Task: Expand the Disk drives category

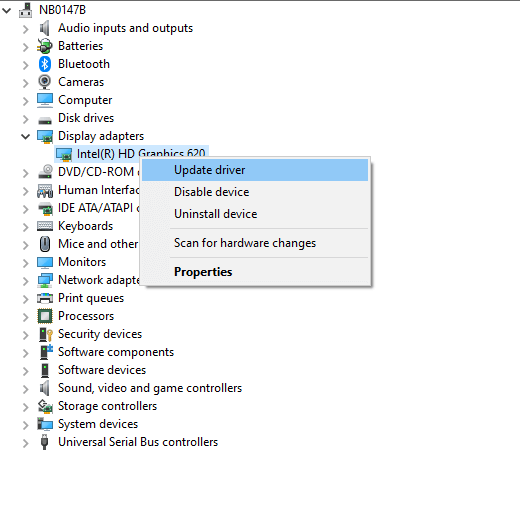Action: click(26, 119)
